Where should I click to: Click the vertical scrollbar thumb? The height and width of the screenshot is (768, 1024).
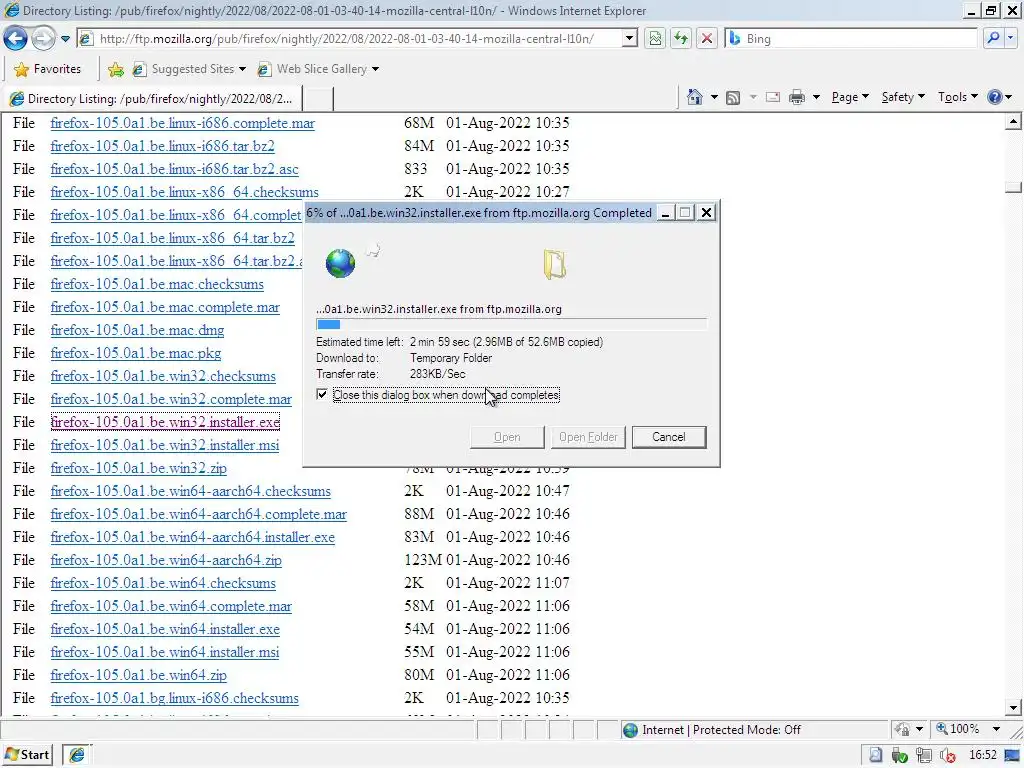click(x=1013, y=187)
